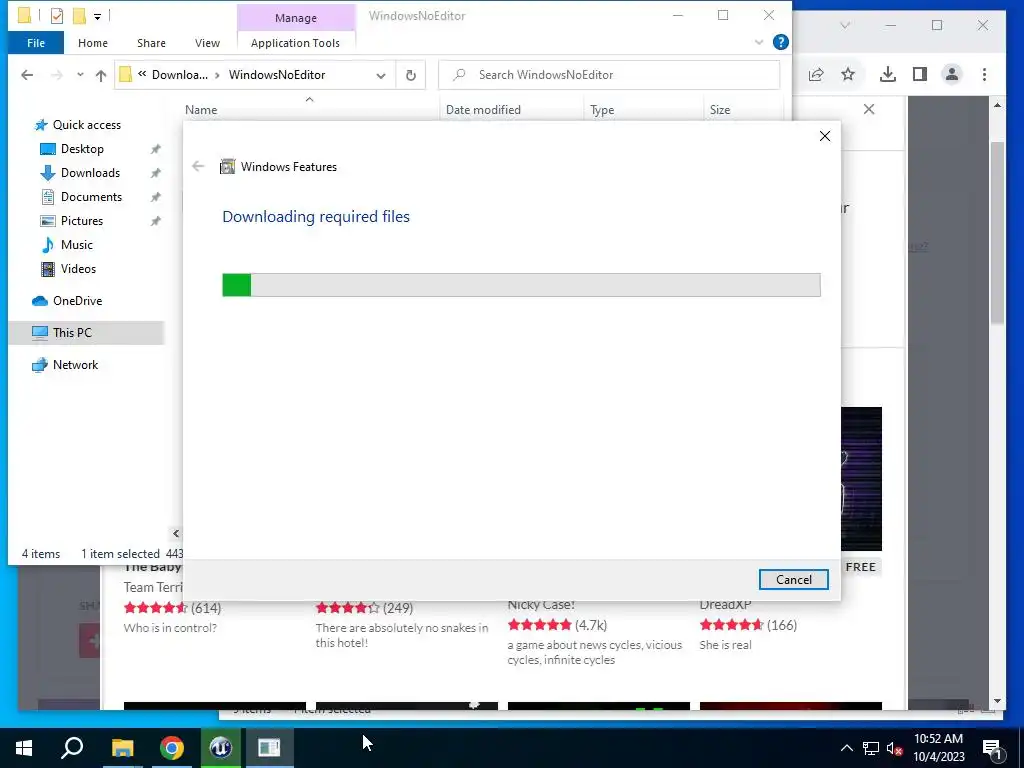
Task: Close the Chrome page banner with X
Action: coord(869,109)
